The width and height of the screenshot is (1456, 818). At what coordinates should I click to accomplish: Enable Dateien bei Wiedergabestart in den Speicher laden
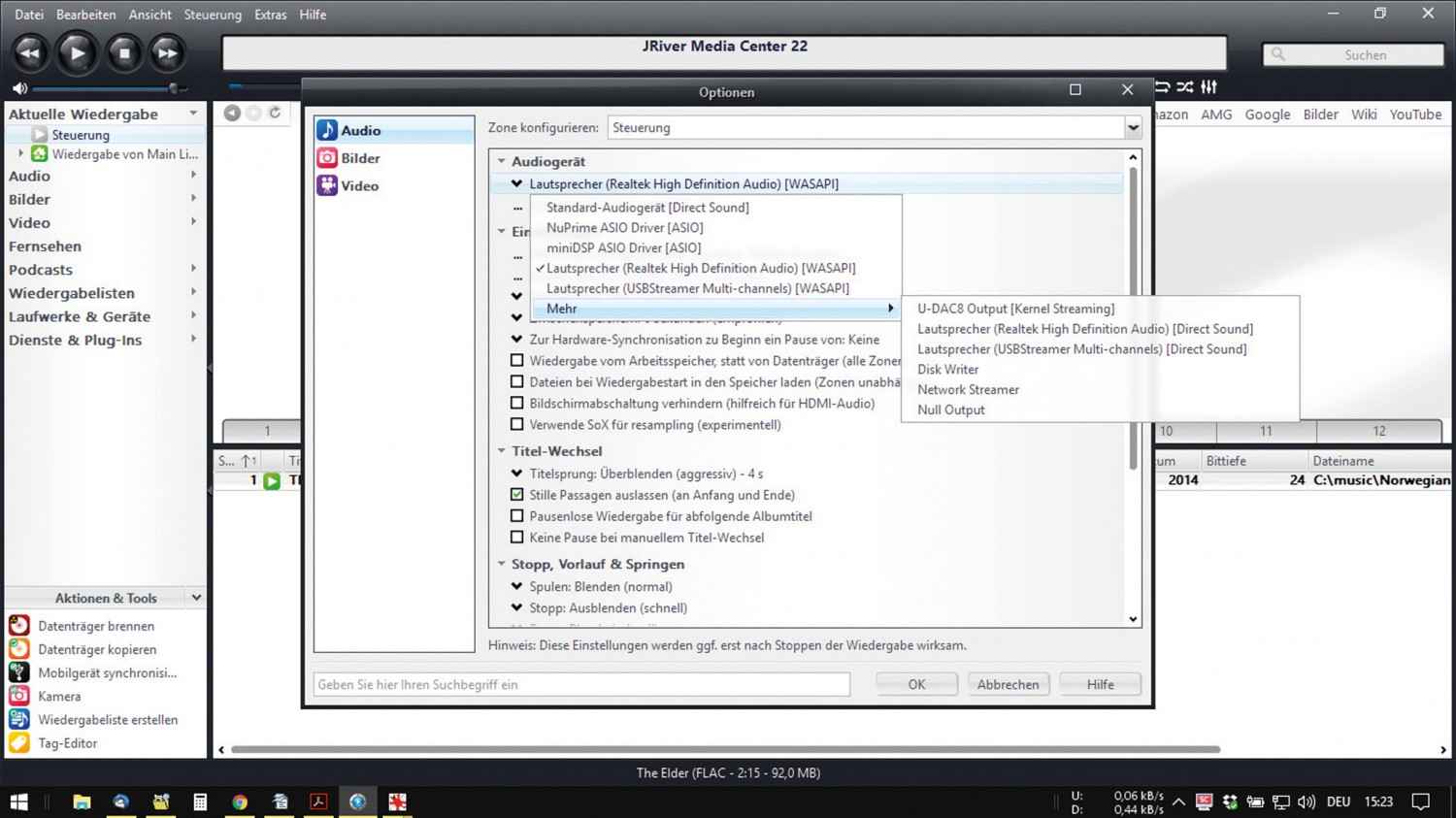pos(516,381)
